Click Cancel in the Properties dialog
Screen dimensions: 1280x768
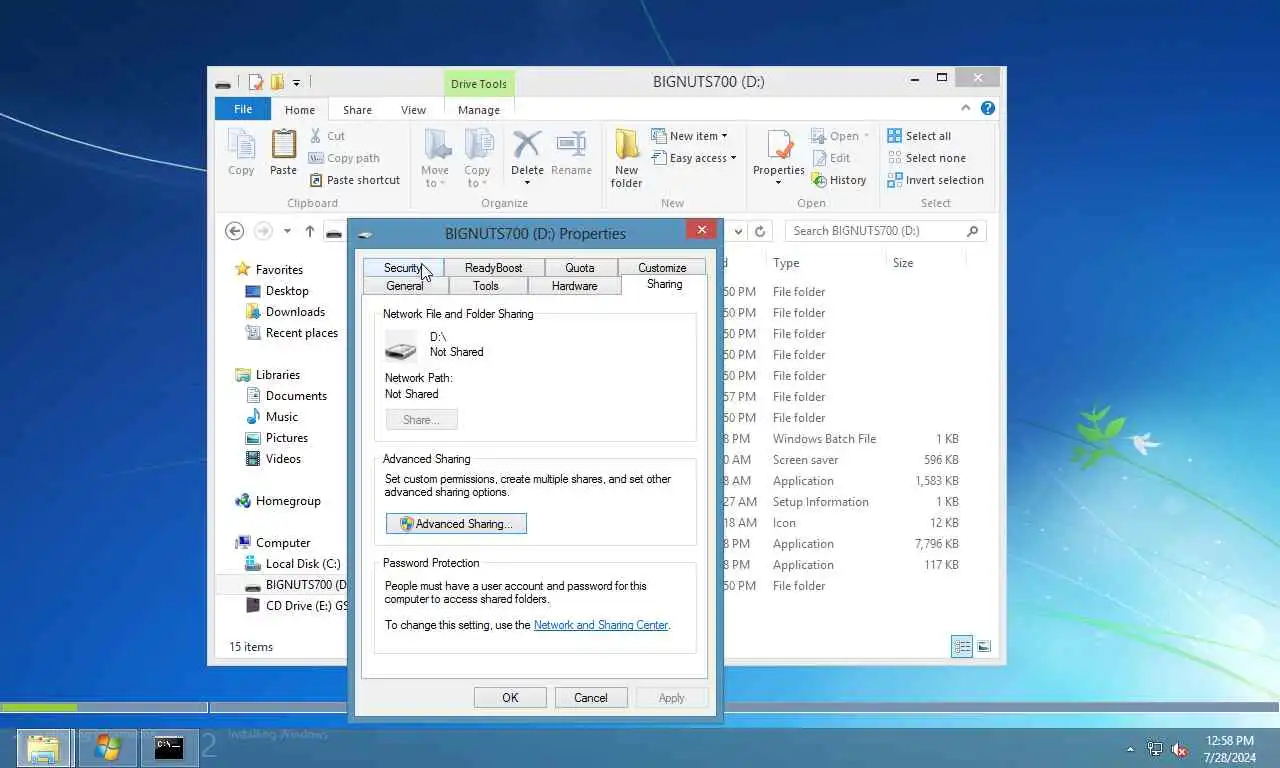591,698
